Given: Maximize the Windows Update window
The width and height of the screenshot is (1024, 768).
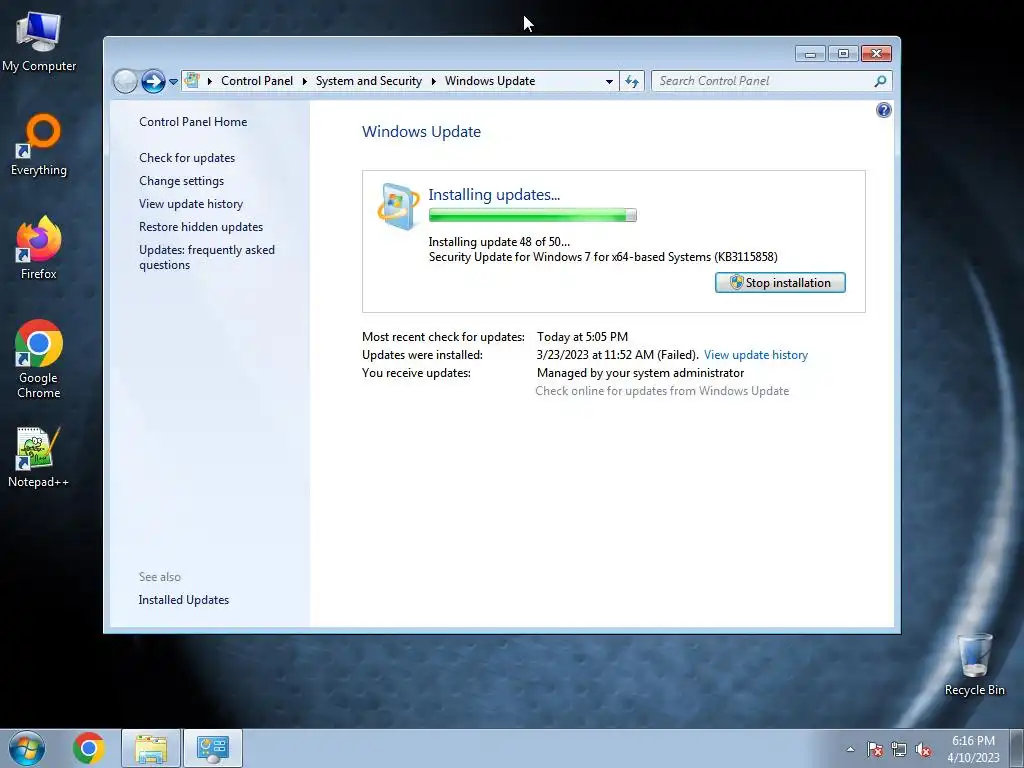Looking at the screenshot, I should pos(843,54).
